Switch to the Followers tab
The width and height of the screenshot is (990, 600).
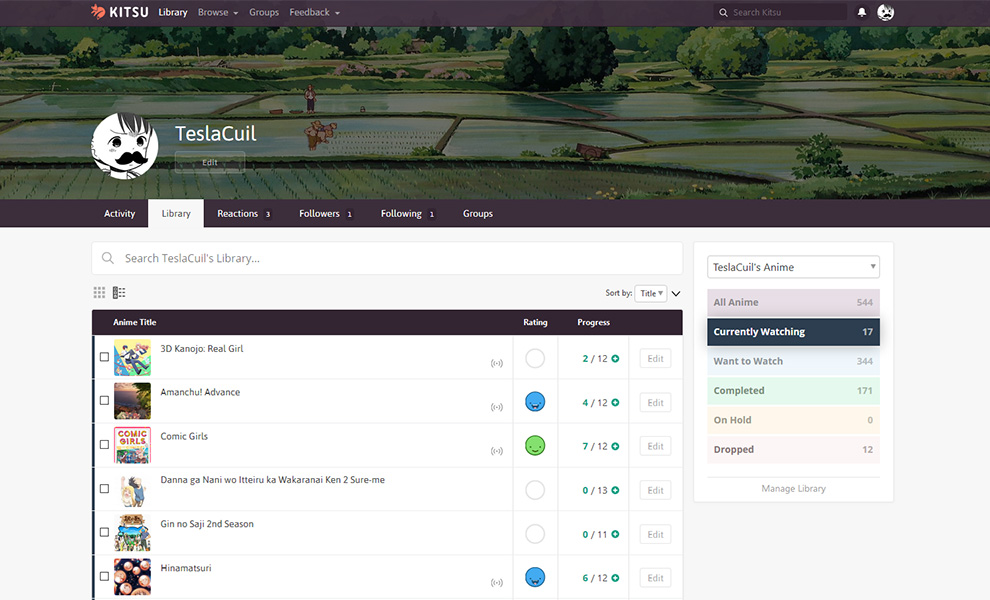click(325, 214)
